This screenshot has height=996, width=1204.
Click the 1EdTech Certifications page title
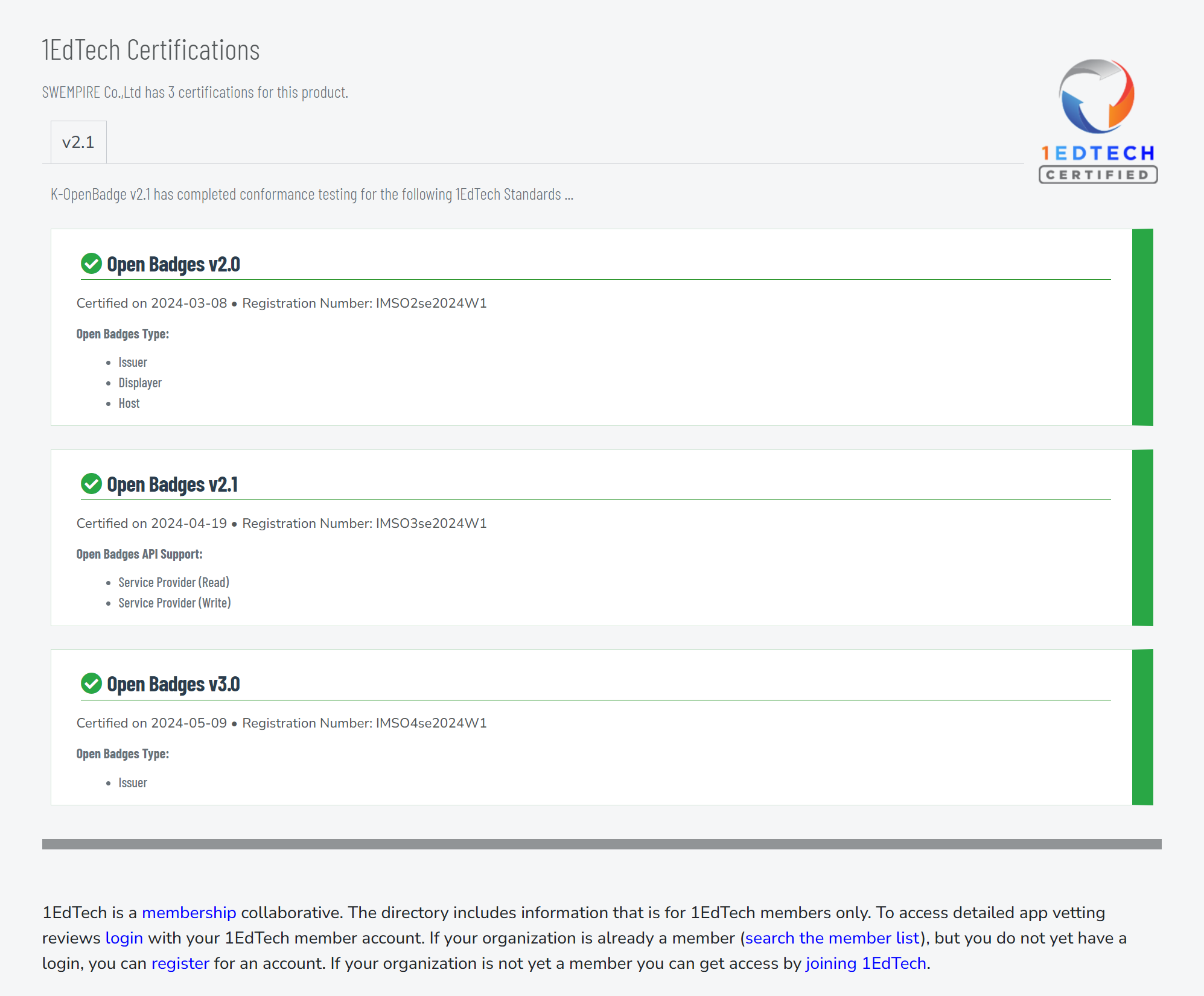tap(150, 50)
